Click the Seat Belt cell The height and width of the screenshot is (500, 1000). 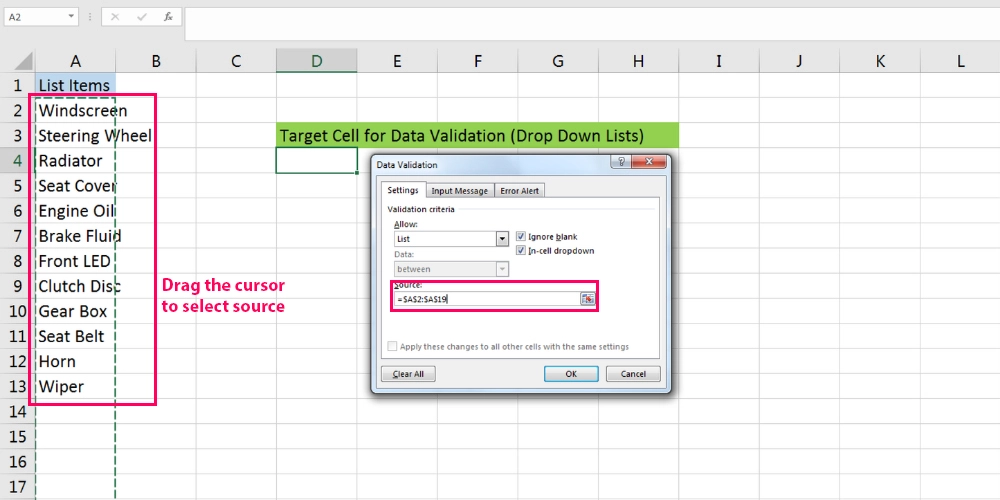tap(75, 336)
